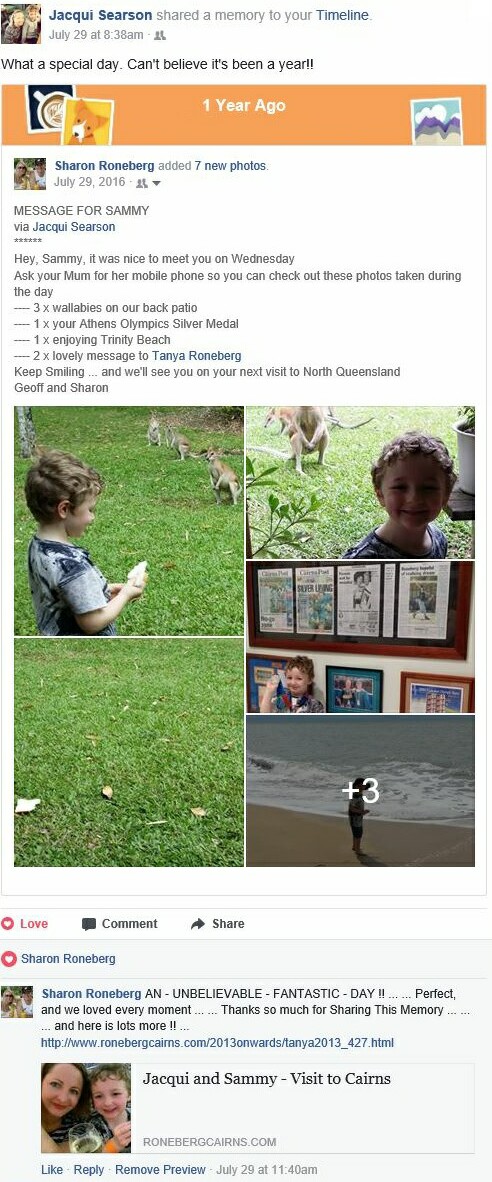This screenshot has width=492, height=1182.
Task: Open Sharon Roneberg's avatar in the memory post
Action: point(29,173)
